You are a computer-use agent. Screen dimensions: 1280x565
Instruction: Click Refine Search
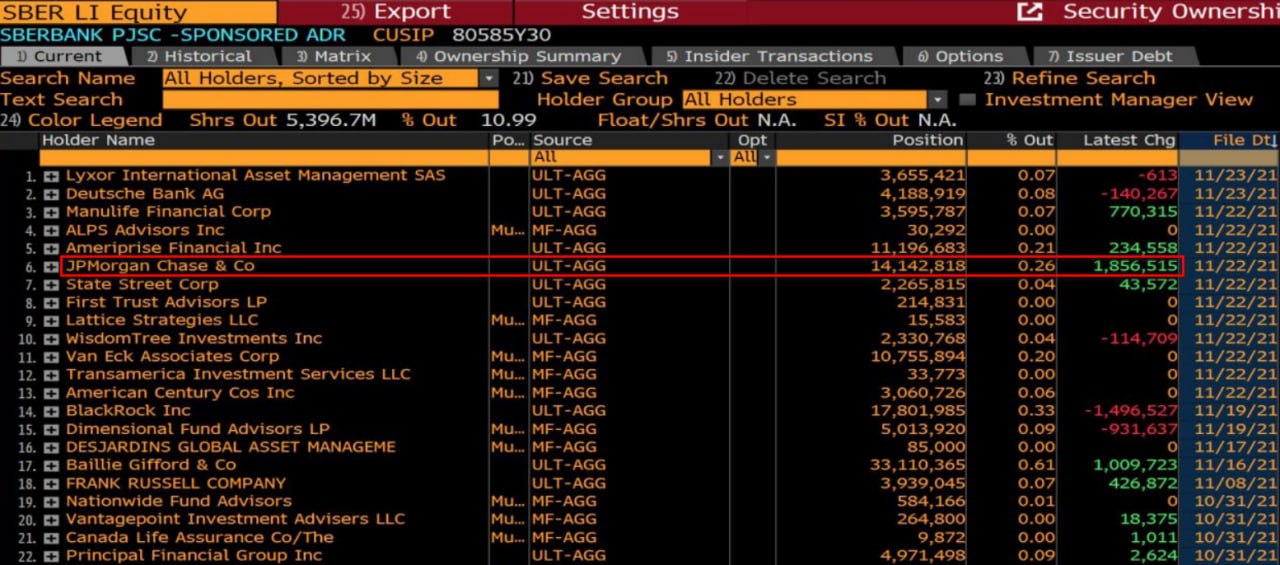1069,78
